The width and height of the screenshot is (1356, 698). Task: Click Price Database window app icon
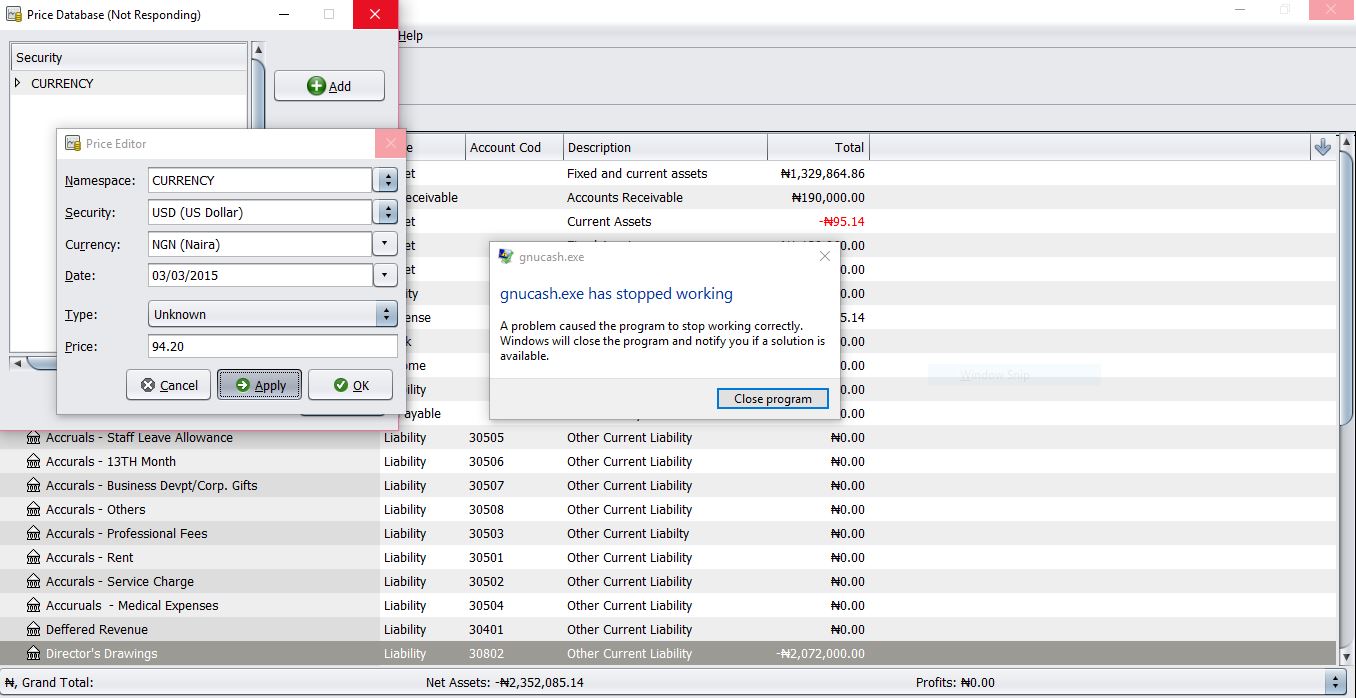pos(14,15)
